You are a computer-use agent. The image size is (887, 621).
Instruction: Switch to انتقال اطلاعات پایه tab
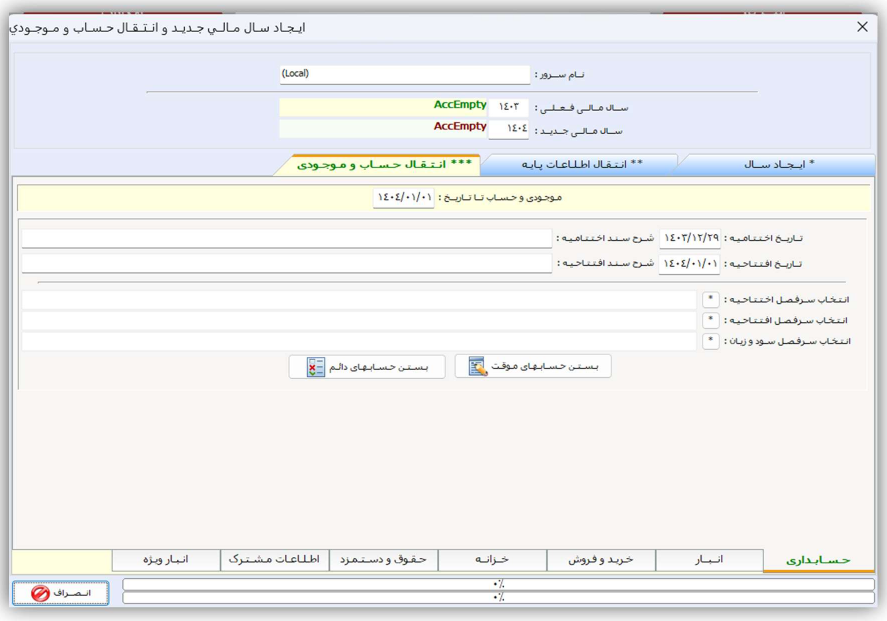tap(581, 165)
